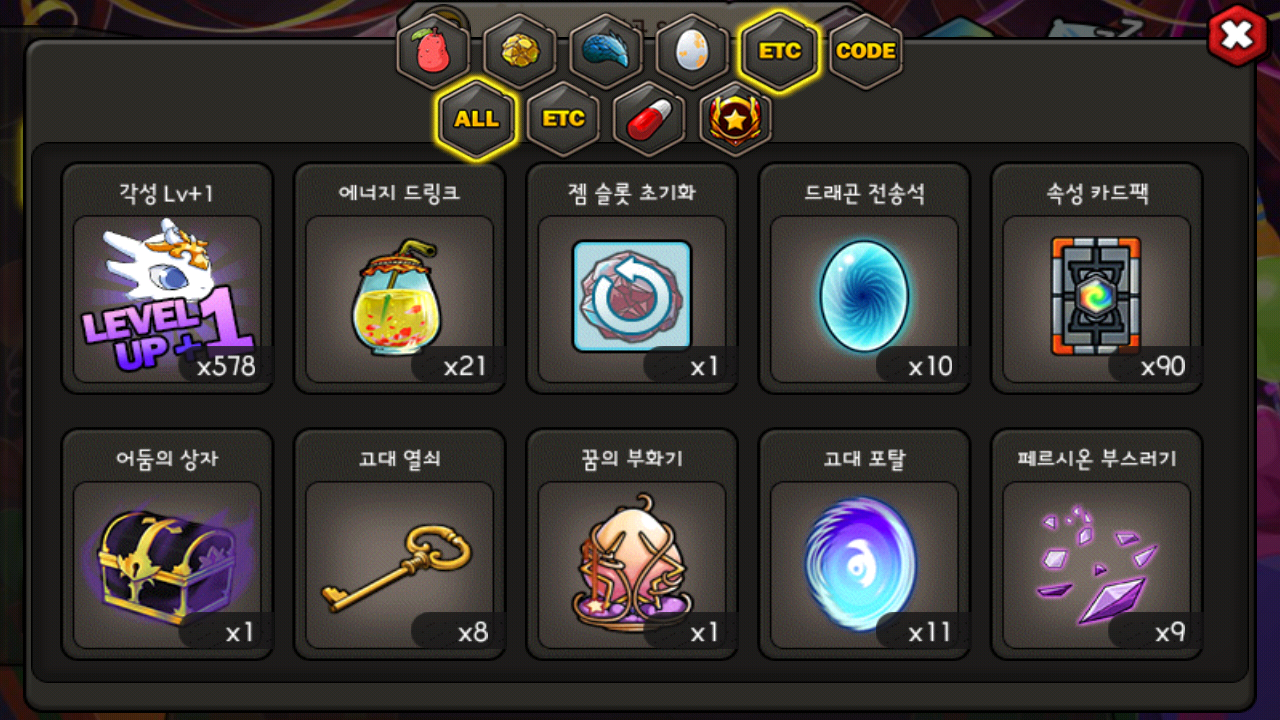The height and width of the screenshot is (720, 1280).
Task: Filter by ETC sub-category
Action: [563, 119]
